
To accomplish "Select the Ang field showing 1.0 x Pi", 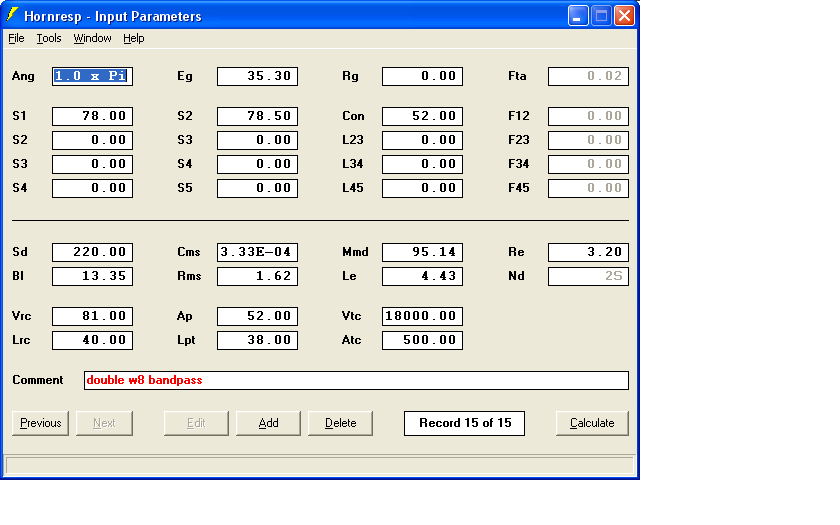I will click(x=92, y=76).
